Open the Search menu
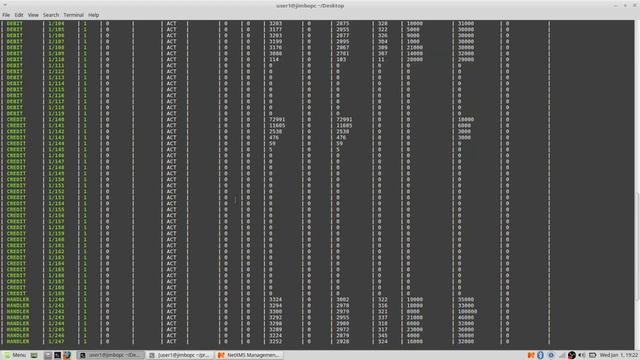The width and height of the screenshot is (640, 360). (51, 15)
